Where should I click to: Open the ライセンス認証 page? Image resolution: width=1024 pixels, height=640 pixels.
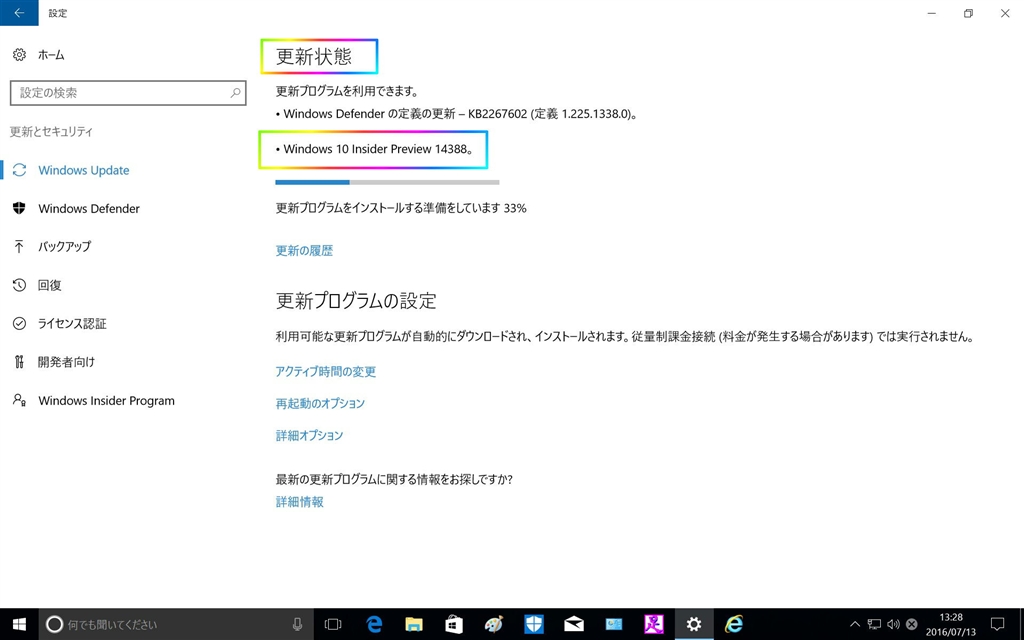[x=72, y=323]
